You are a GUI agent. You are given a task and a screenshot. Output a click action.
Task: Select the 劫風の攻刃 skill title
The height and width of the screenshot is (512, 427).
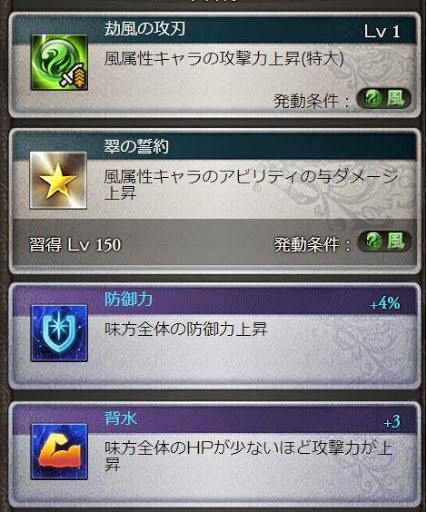145,28
